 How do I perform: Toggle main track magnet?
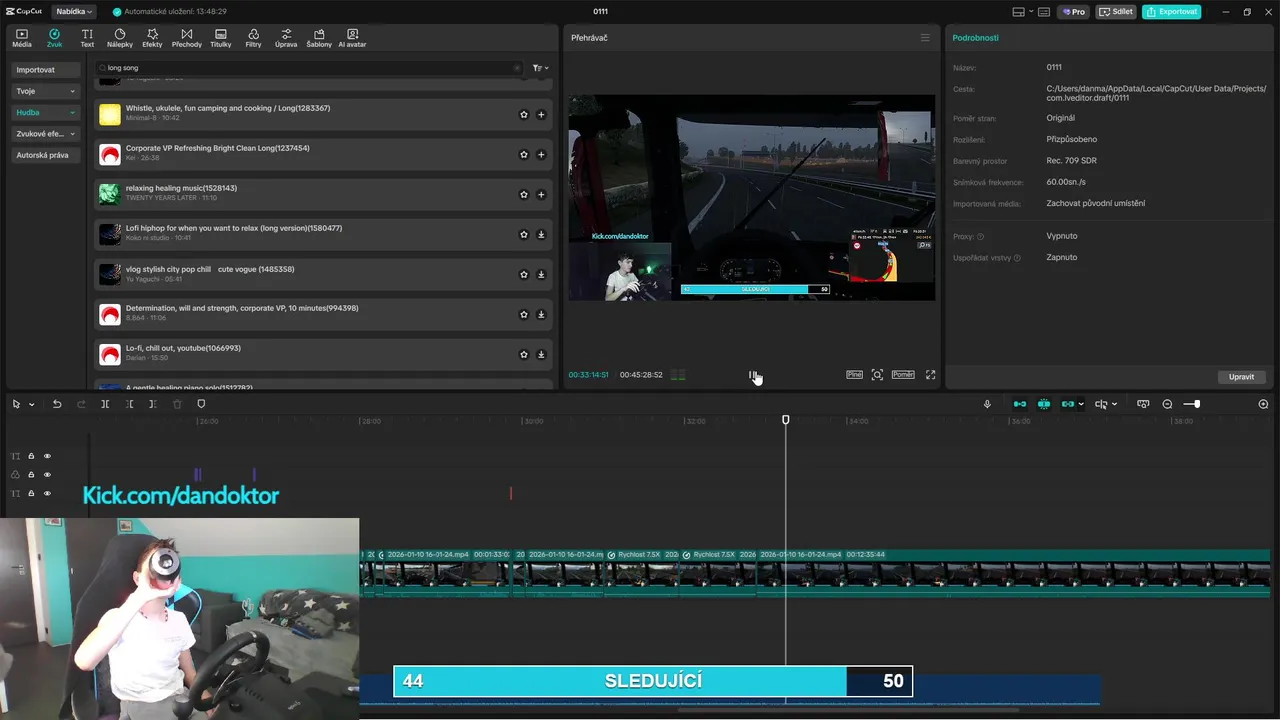(1020, 404)
